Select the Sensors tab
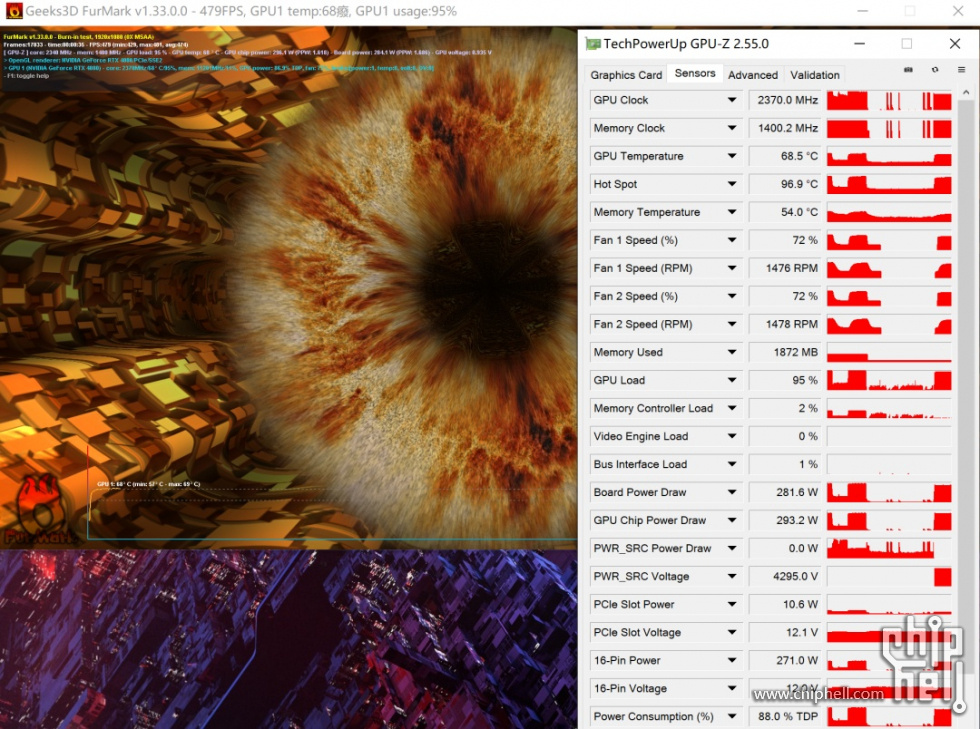This screenshot has width=980, height=729. (695, 73)
